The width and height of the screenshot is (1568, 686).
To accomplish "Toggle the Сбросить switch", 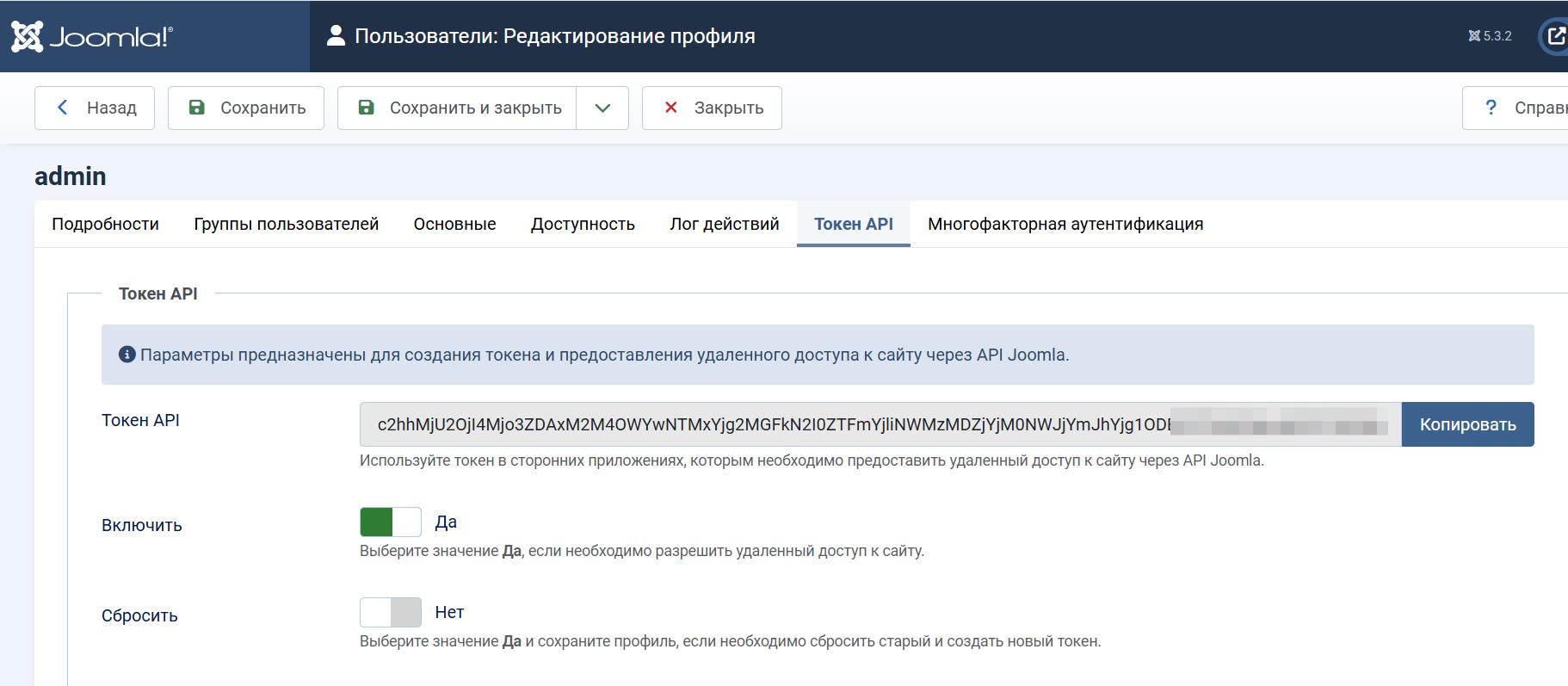I will (391, 612).
